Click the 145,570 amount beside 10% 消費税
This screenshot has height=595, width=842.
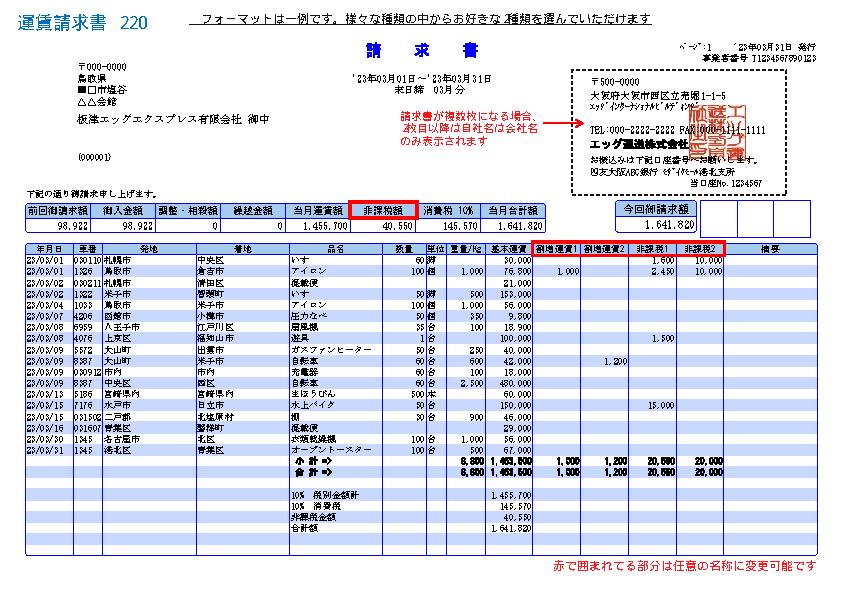coord(516,506)
